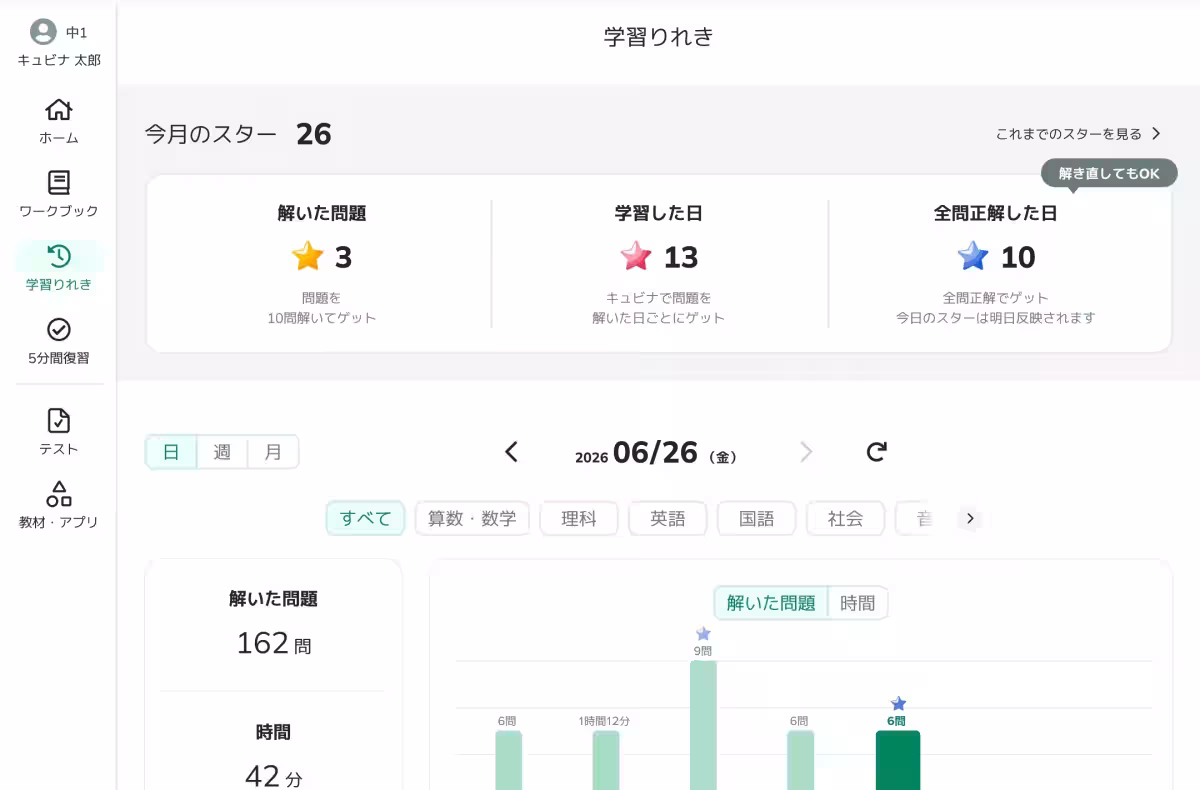Select 学習りれき in the sidebar

point(59,268)
